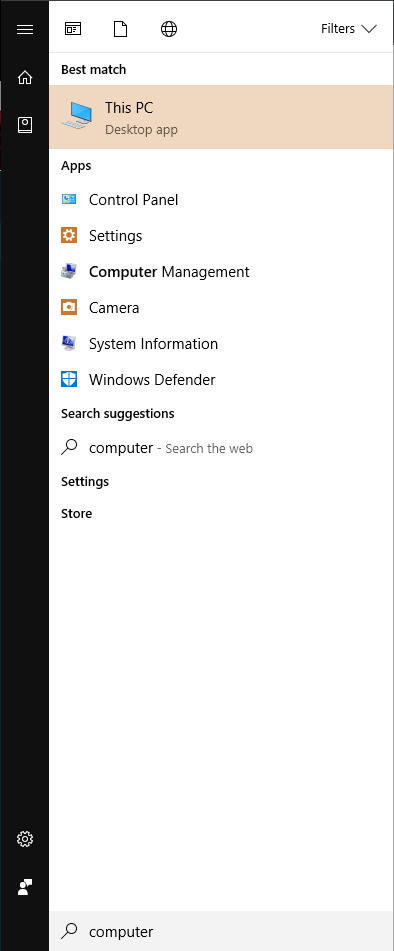The height and width of the screenshot is (951, 394).
Task: Open Windows Defender
Action: [221, 380]
